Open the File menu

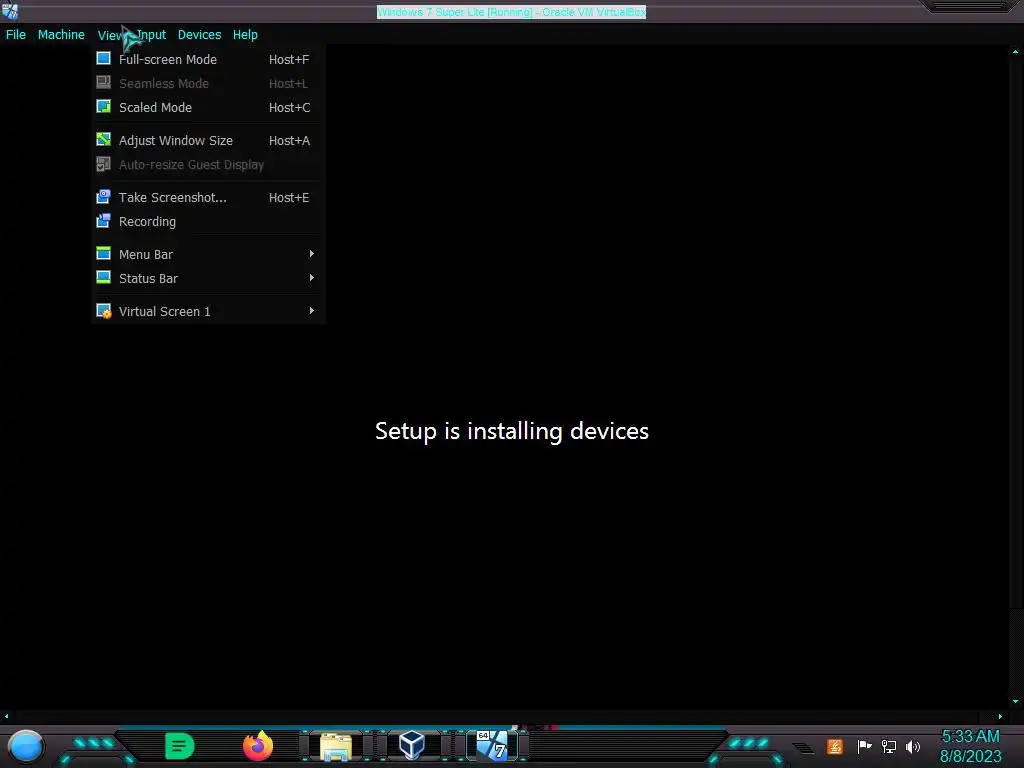coord(16,35)
